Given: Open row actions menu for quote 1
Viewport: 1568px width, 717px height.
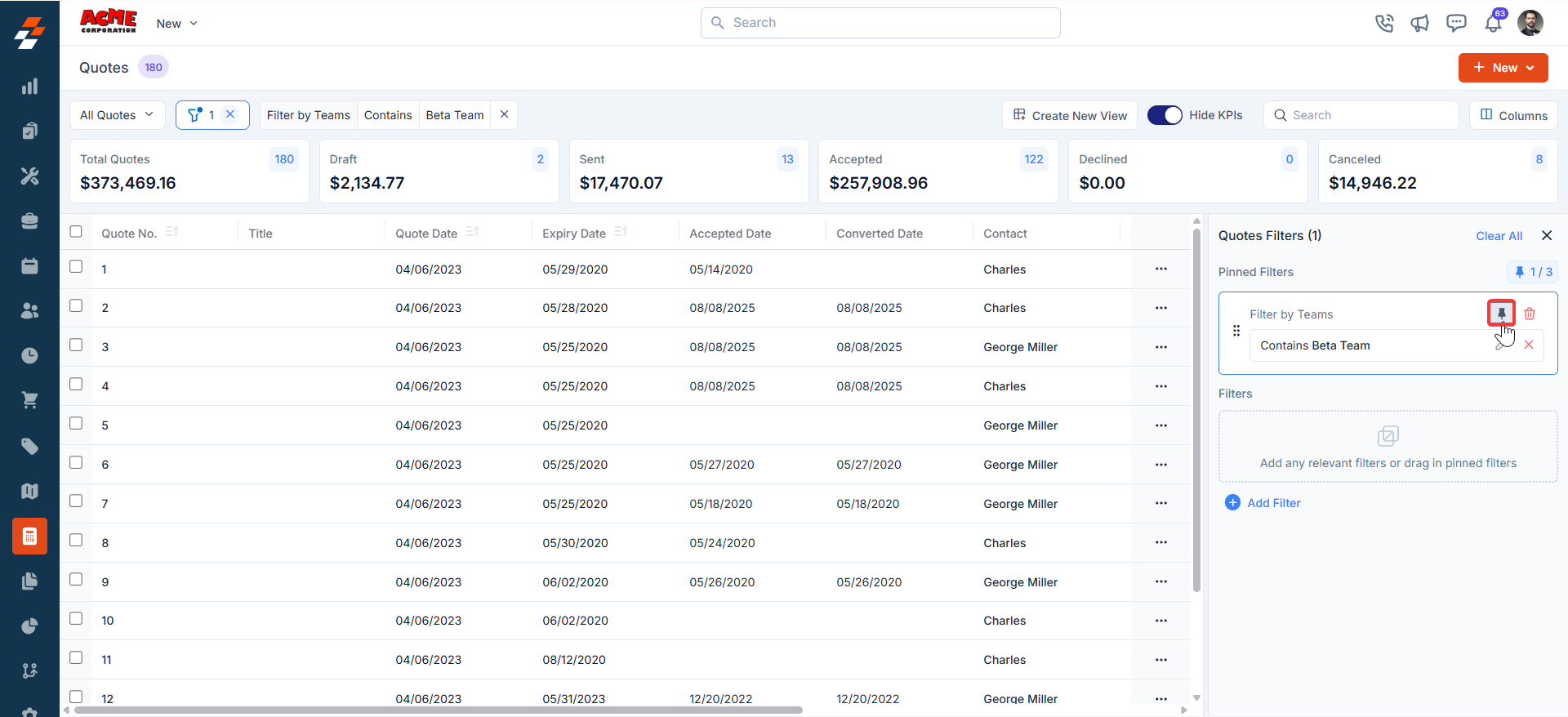Looking at the screenshot, I should coord(1161,269).
